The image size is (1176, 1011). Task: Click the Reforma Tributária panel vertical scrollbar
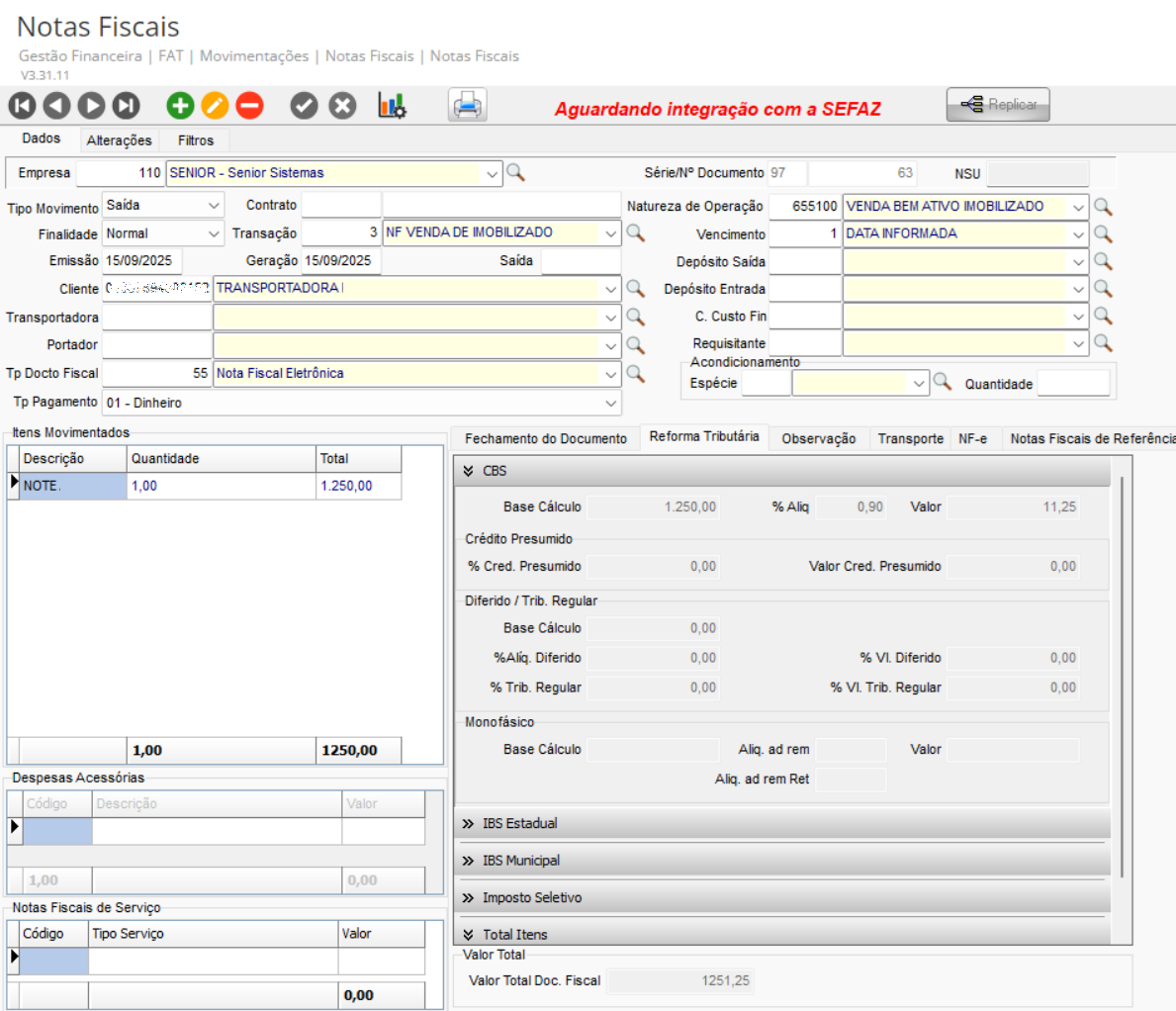pyautogui.click(x=1122, y=673)
